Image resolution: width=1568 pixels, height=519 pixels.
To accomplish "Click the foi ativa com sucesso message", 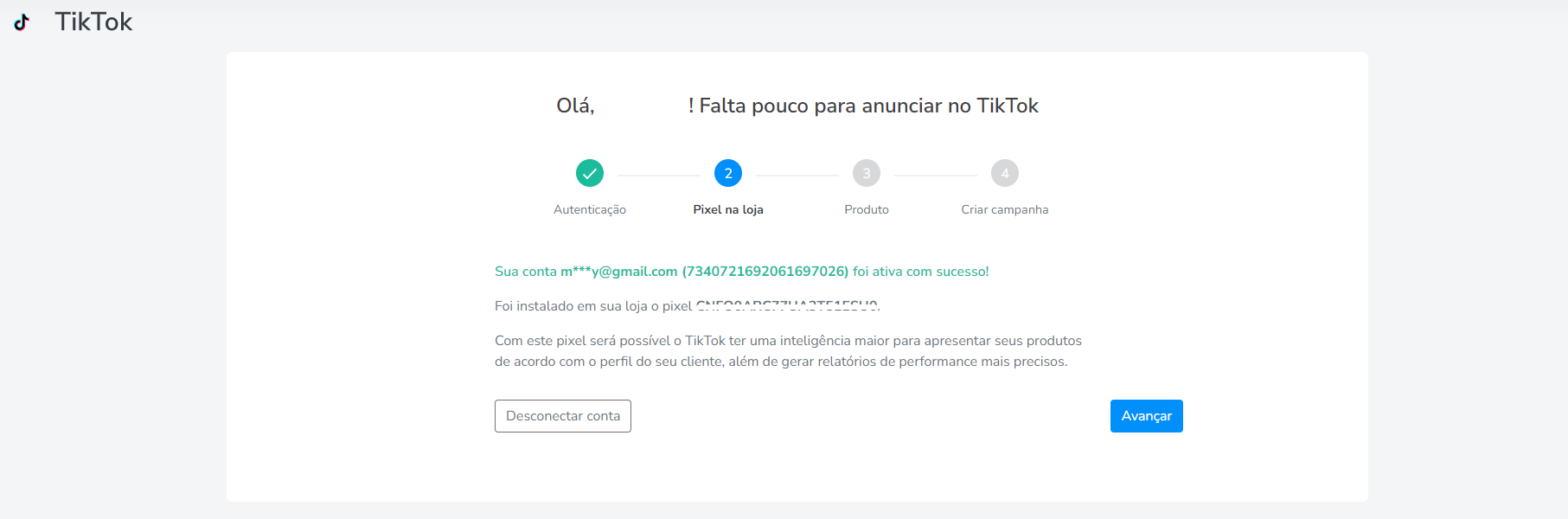I will (x=921, y=272).
